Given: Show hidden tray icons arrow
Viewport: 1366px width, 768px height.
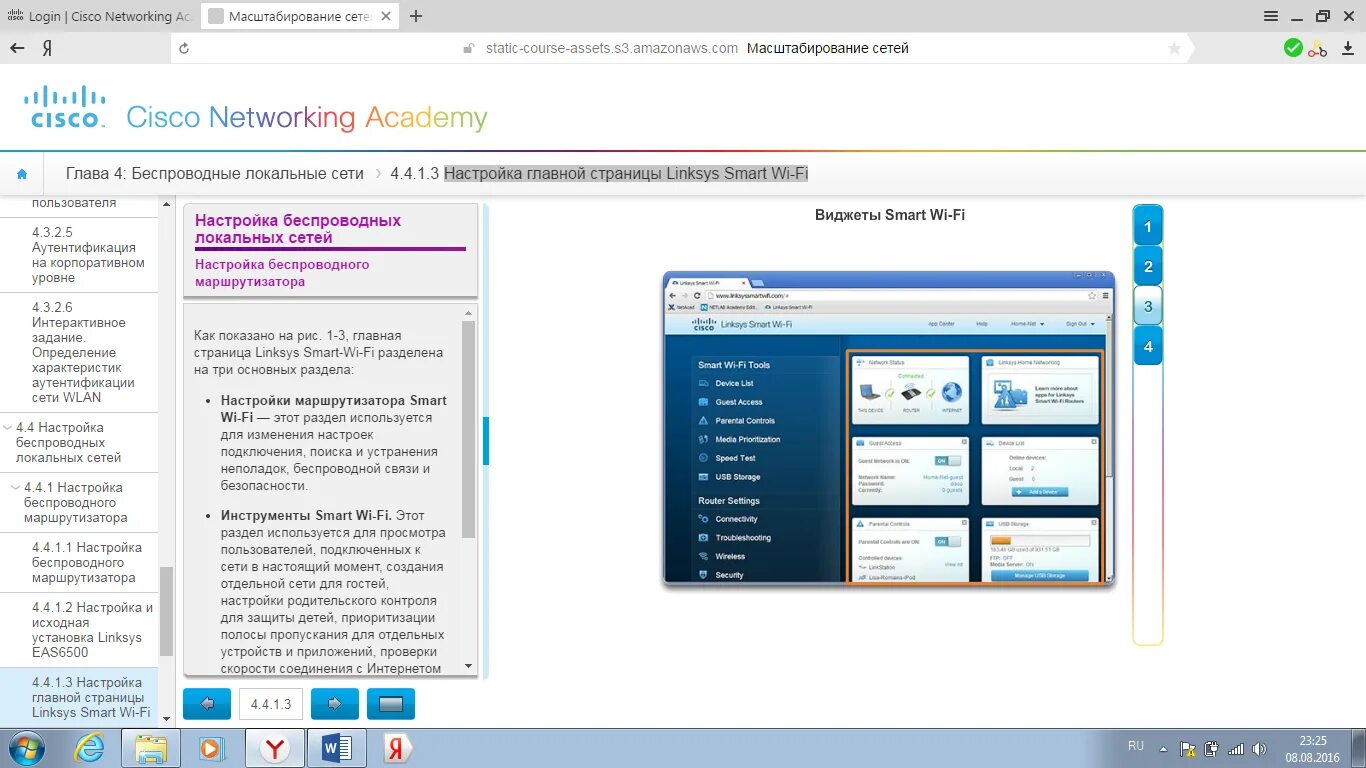Looking at the screenshot, I should click(x=1163, y=748).
